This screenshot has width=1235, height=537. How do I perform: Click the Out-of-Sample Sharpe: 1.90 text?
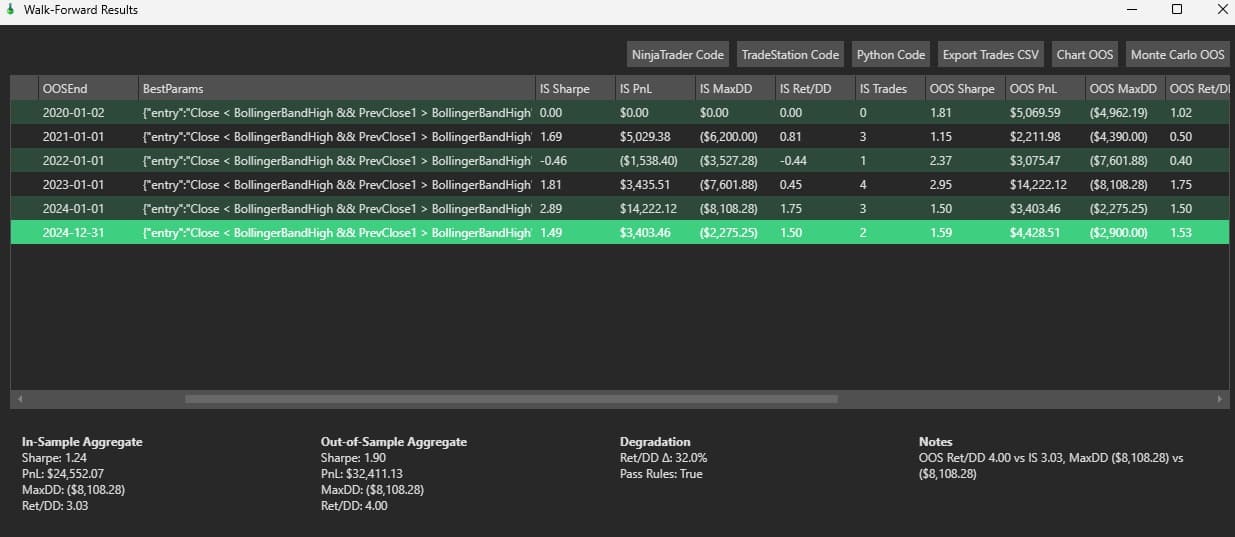[x=352, y=458]
